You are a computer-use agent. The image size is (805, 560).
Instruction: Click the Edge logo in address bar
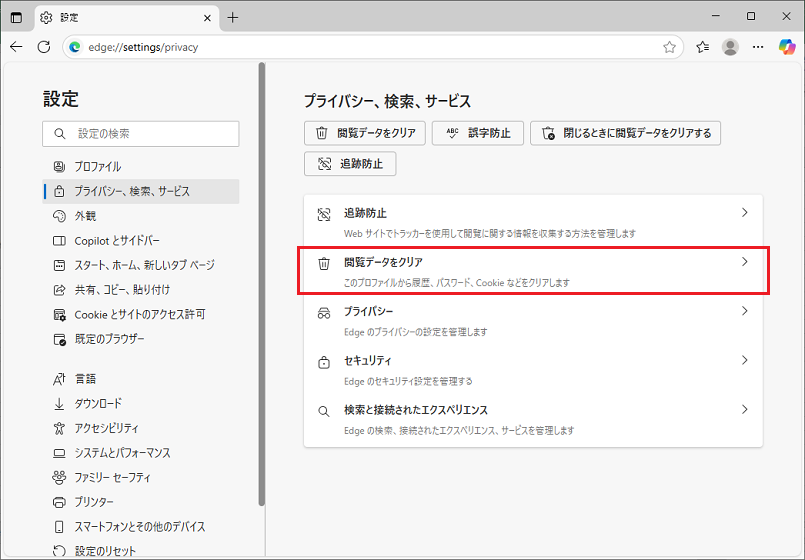[x=75, y=47]
